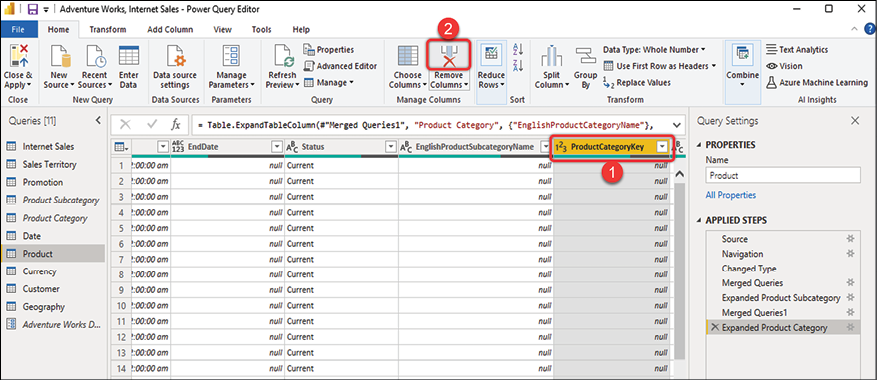Click Manage Parameters icon
The image size is (877, 380).
point(232,56)
